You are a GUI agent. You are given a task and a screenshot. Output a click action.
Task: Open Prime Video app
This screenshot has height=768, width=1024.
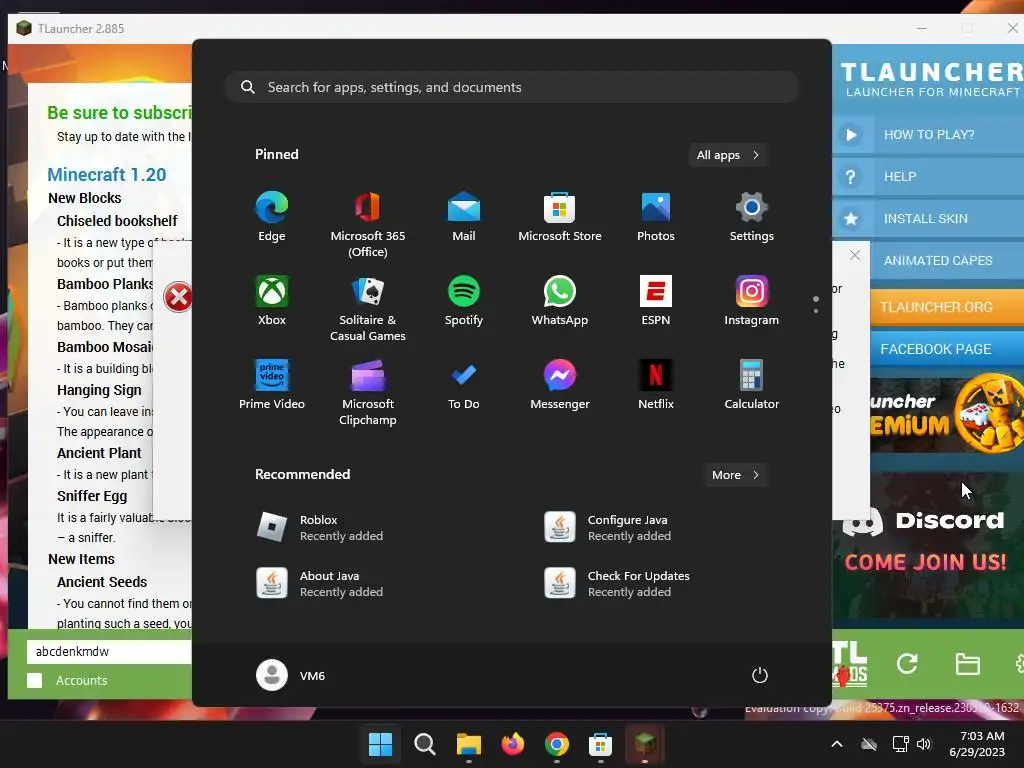272,385
